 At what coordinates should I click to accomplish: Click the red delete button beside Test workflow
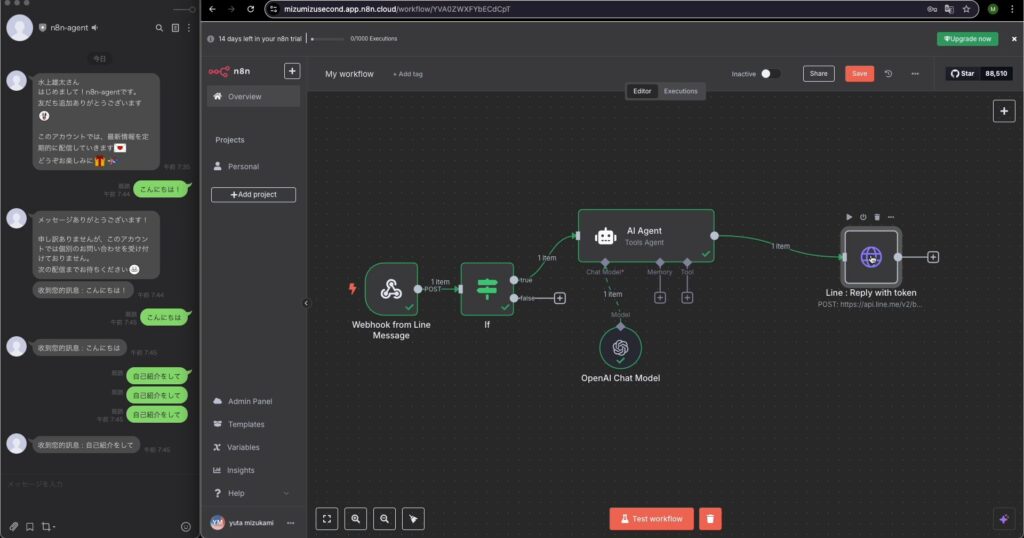tap(711, 519)
